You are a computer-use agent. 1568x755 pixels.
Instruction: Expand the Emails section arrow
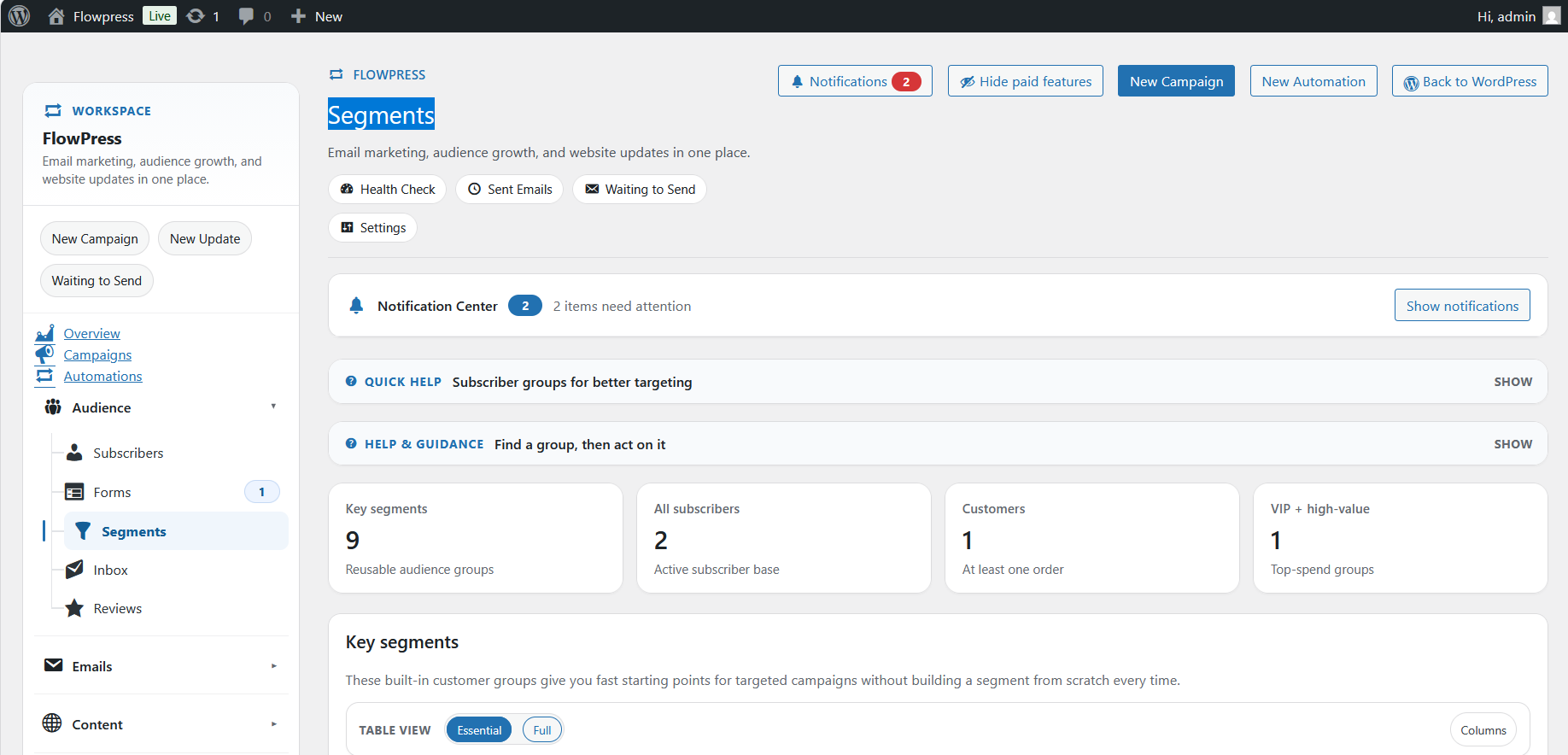pos(273,666)
